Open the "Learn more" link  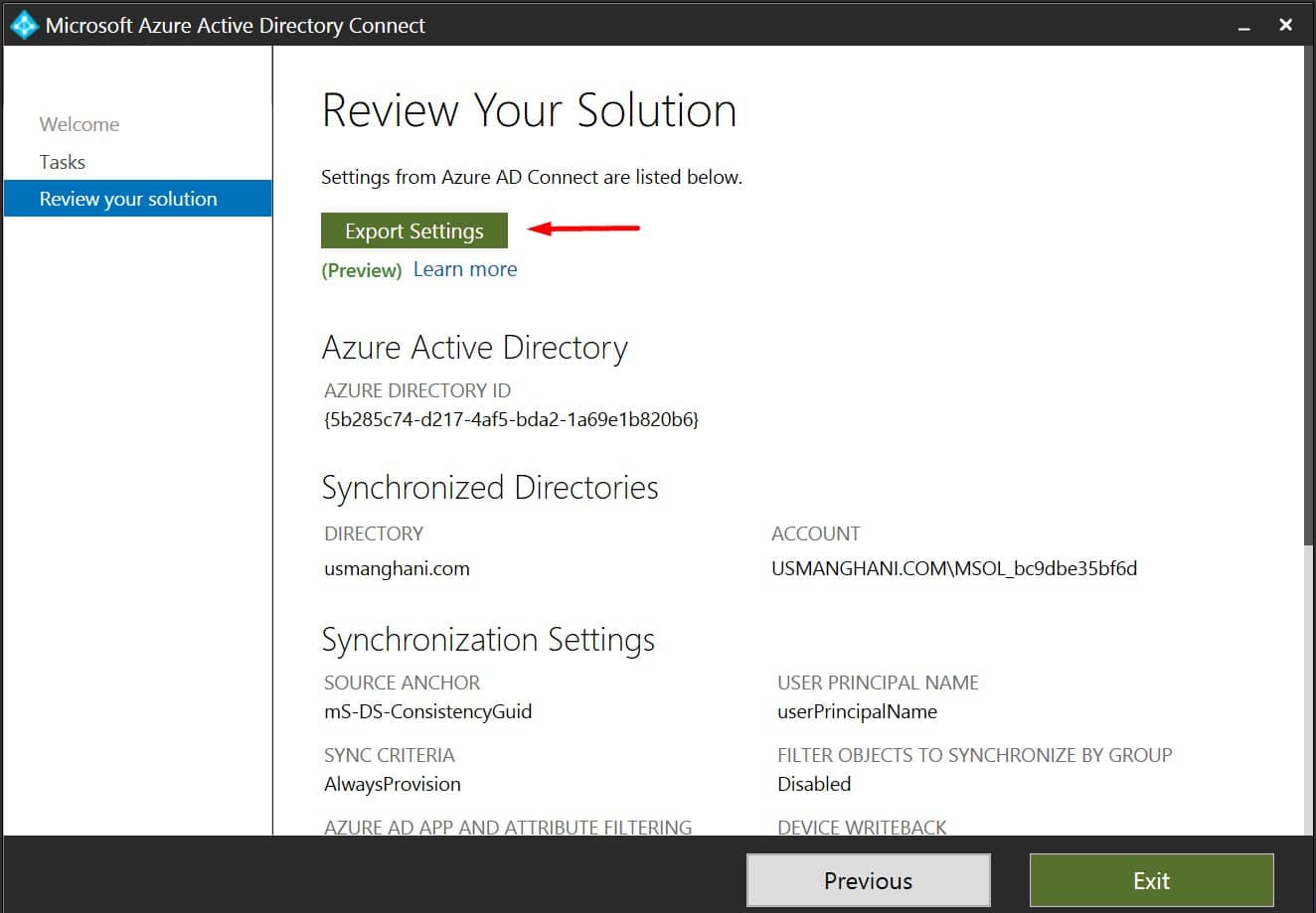[x=464, y=268]
